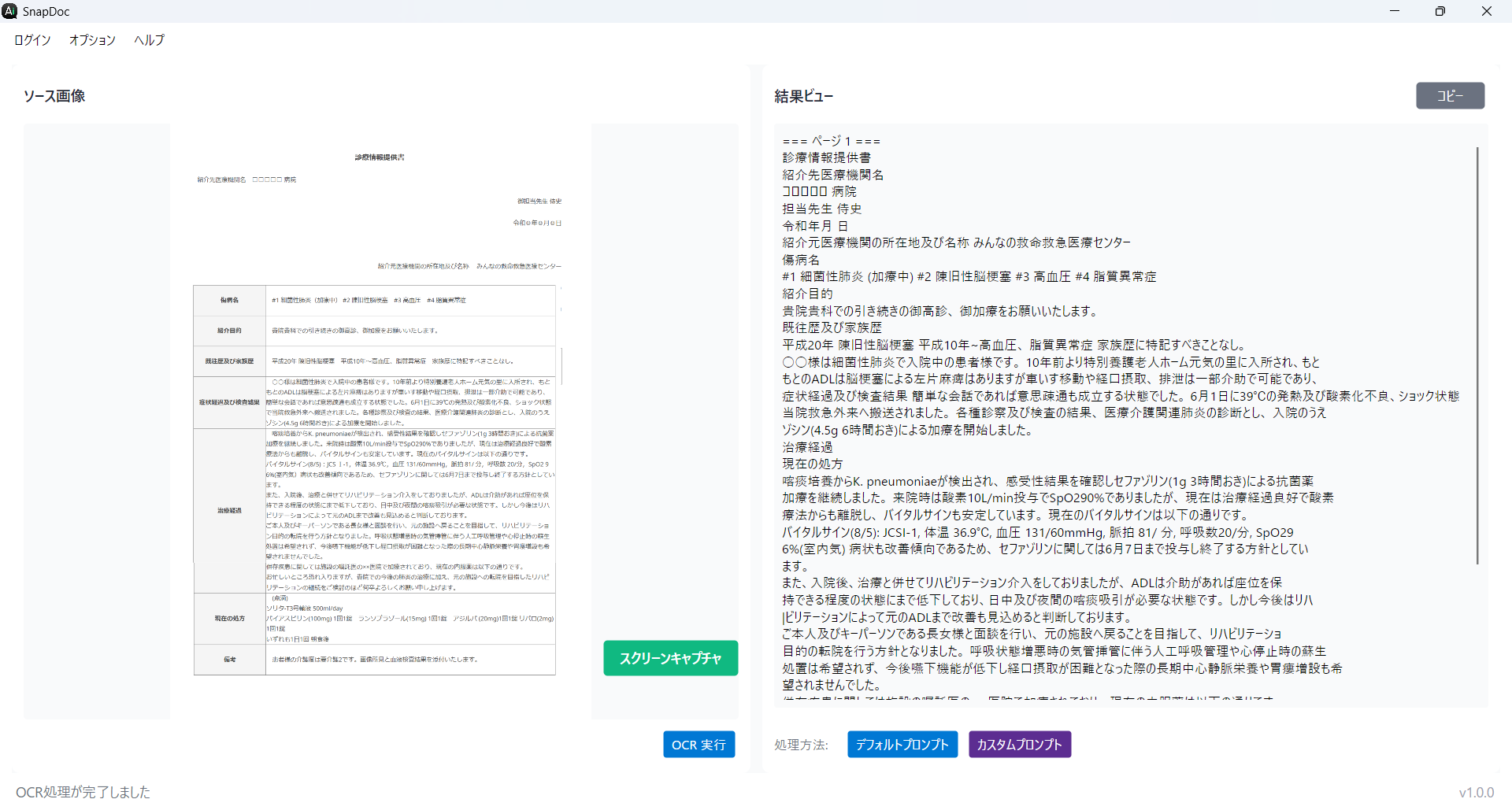
Task: Minimize the SnapDoc window
Action: coord(1394,11)
